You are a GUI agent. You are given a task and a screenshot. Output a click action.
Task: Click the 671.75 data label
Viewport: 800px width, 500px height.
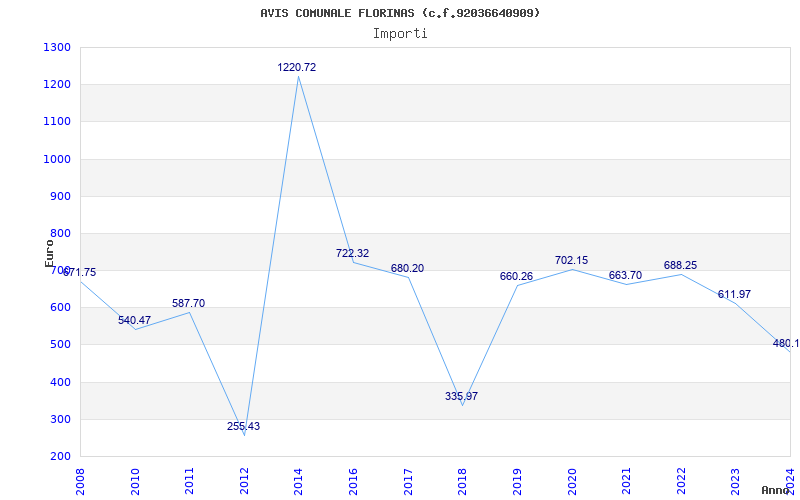pos(79,272)
